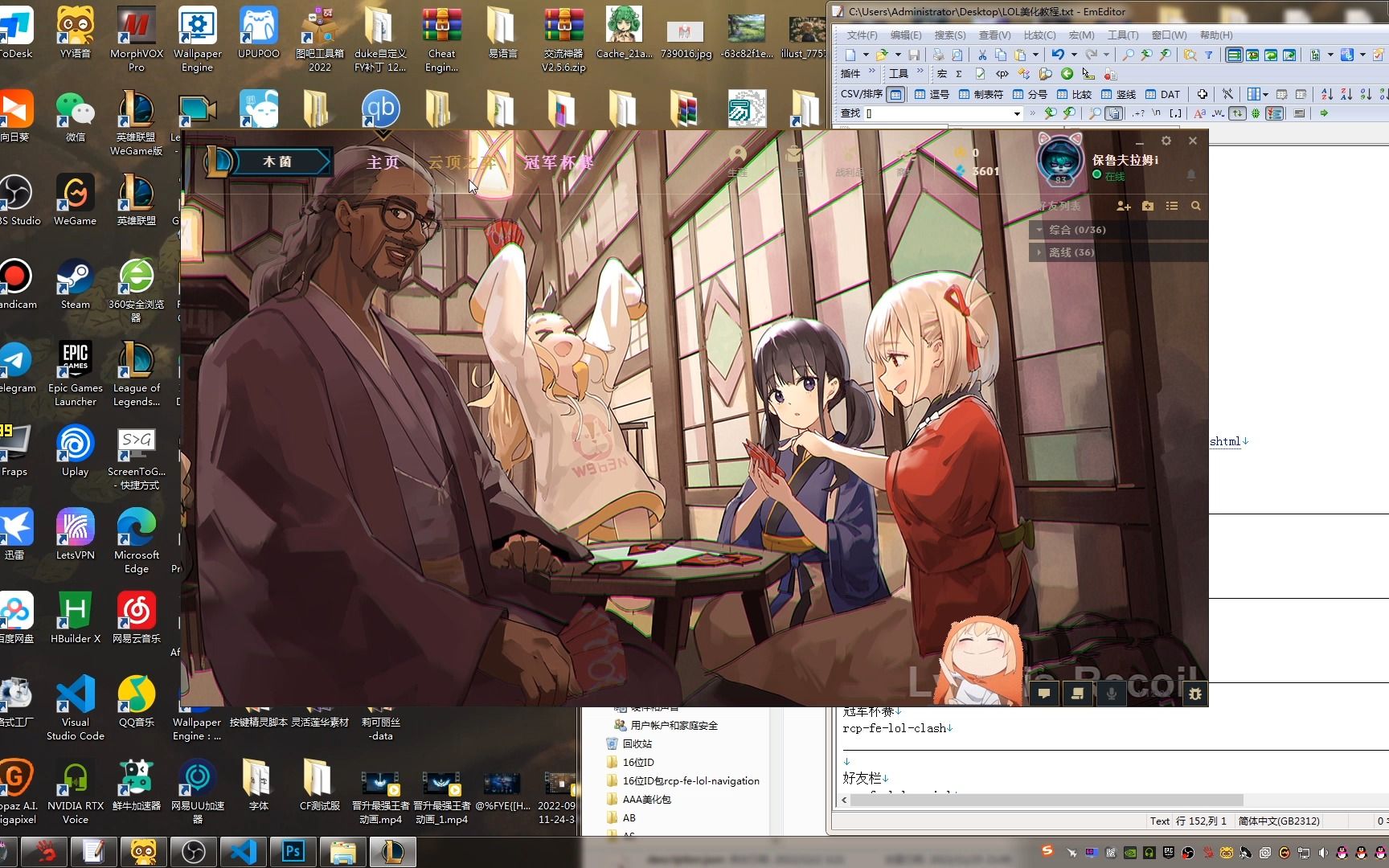Switch to the 冠军杯赛 tab in LoL client
Screen dimensions: 1389x868
coord(559,162)
